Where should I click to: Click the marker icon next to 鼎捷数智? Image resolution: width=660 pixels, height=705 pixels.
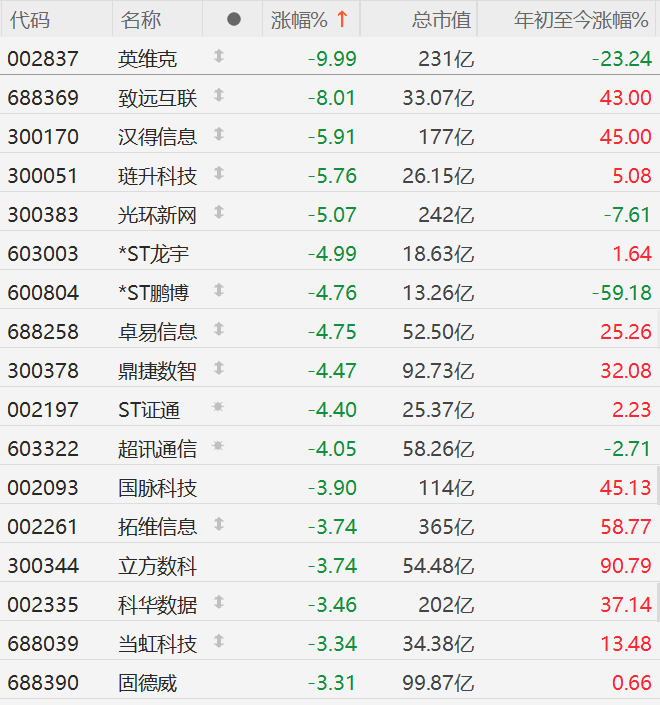point(219,369)
